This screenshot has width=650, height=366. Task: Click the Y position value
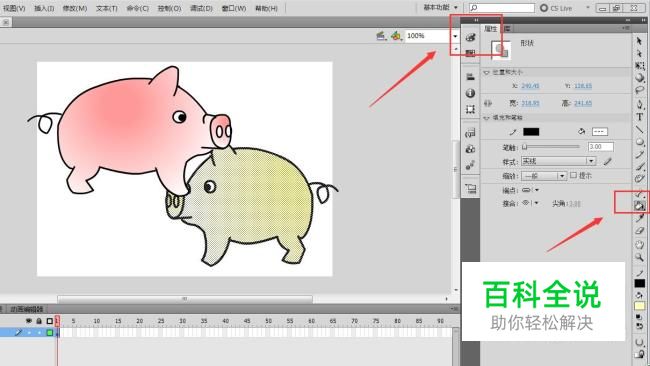[583, 86]
